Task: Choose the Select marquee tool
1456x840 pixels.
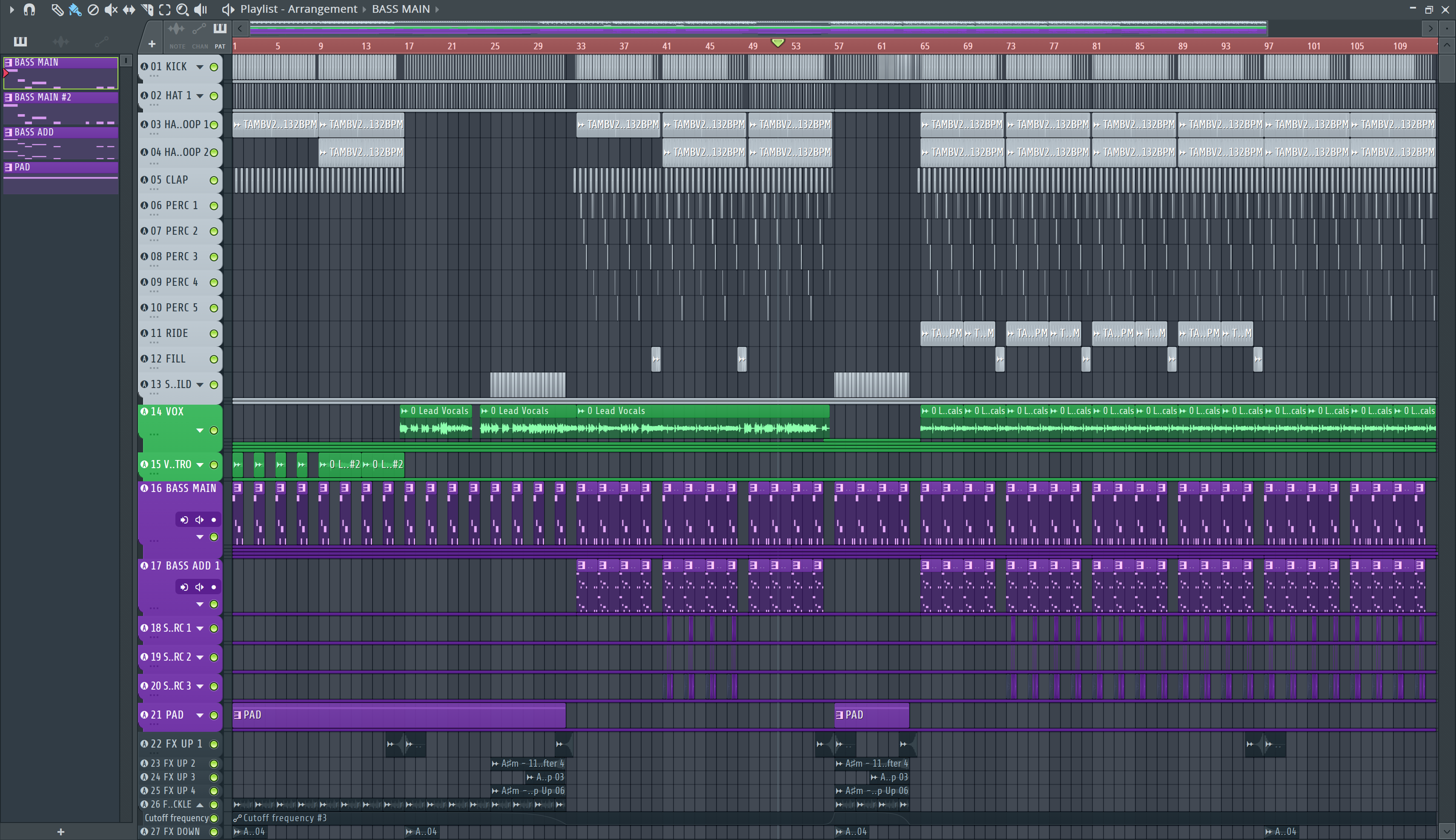Action: coord(165,9)
